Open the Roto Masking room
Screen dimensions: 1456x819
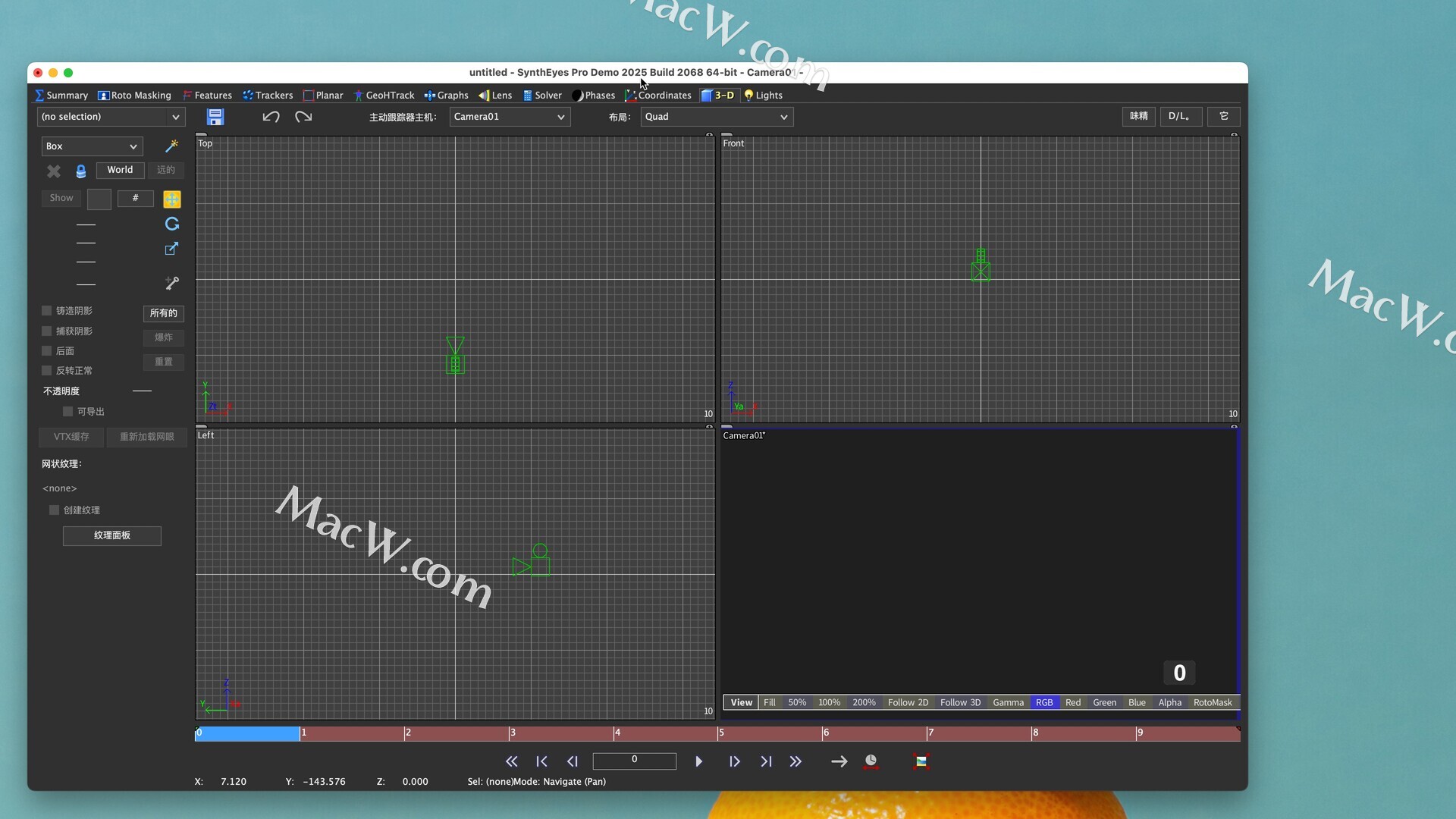point(134,96)
